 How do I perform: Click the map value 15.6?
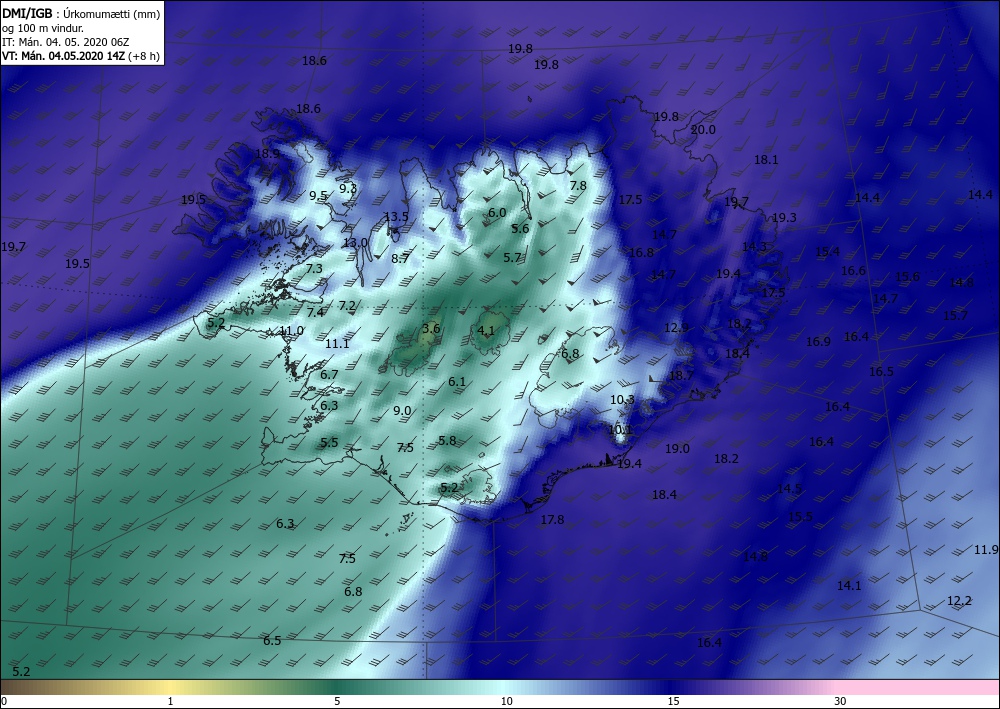click(907, 276)
